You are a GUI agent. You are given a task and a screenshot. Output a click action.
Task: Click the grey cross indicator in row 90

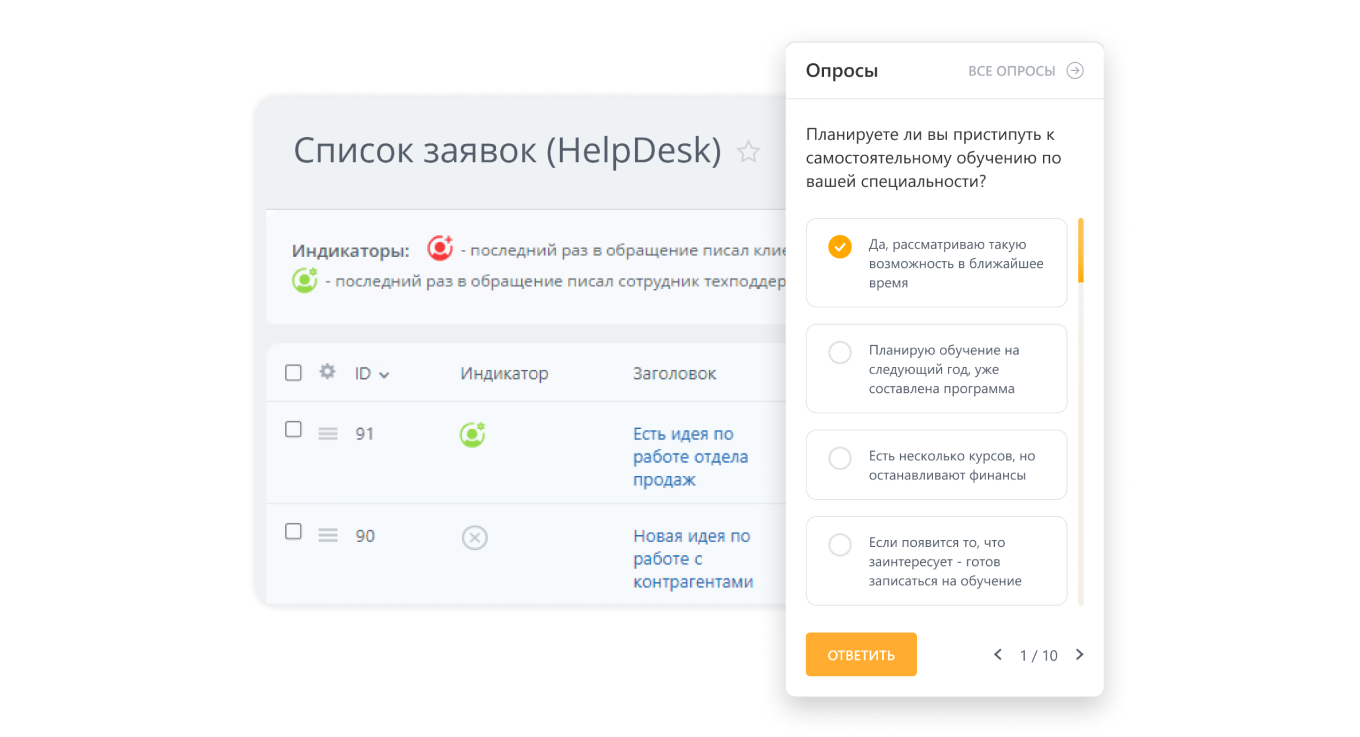[x=474, y=538]
